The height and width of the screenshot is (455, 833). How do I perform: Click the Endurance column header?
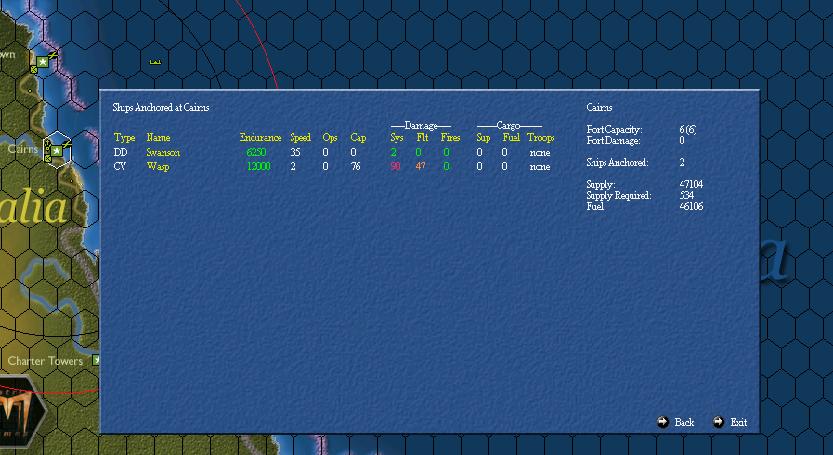click(x=260, y=138)
